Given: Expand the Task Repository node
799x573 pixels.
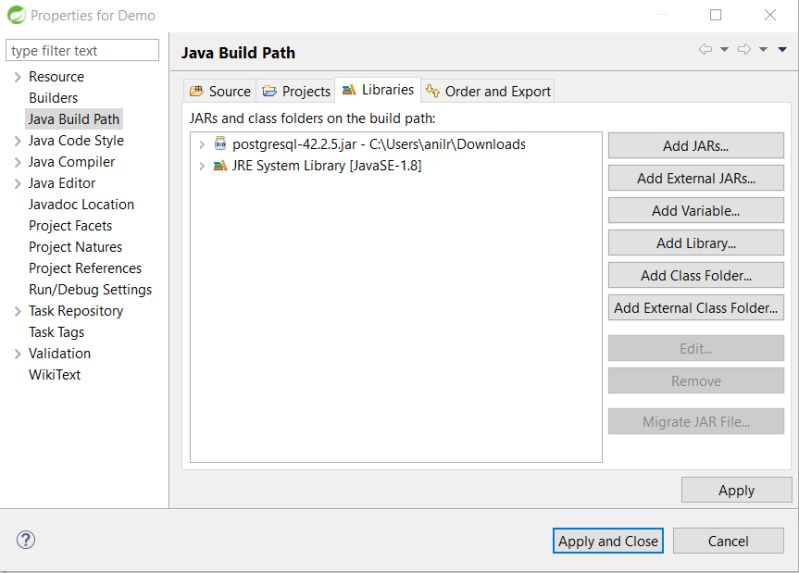Looking at the screenshot, I should [18, 311].
